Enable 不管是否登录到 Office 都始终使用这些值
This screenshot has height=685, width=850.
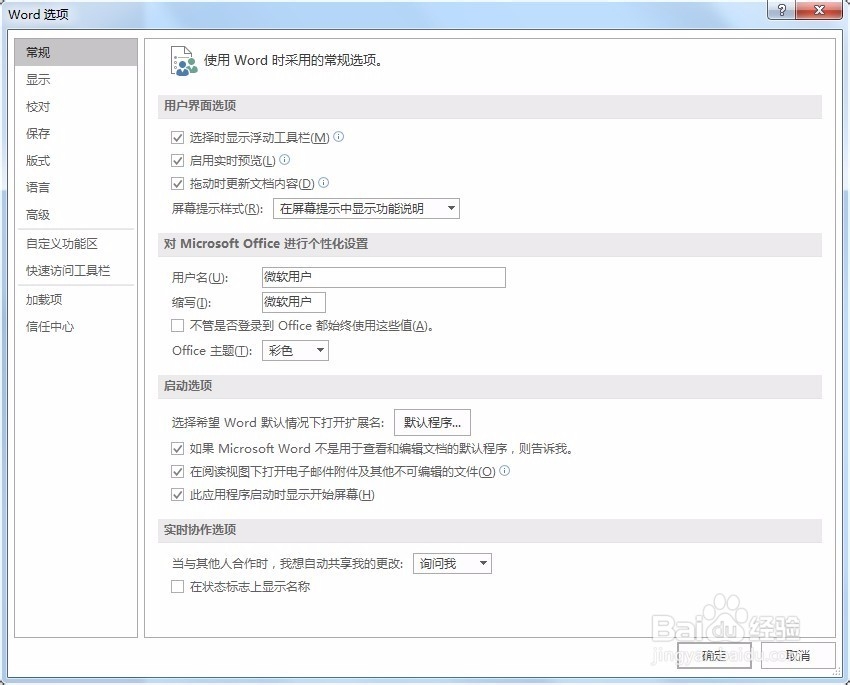(177, 326)
